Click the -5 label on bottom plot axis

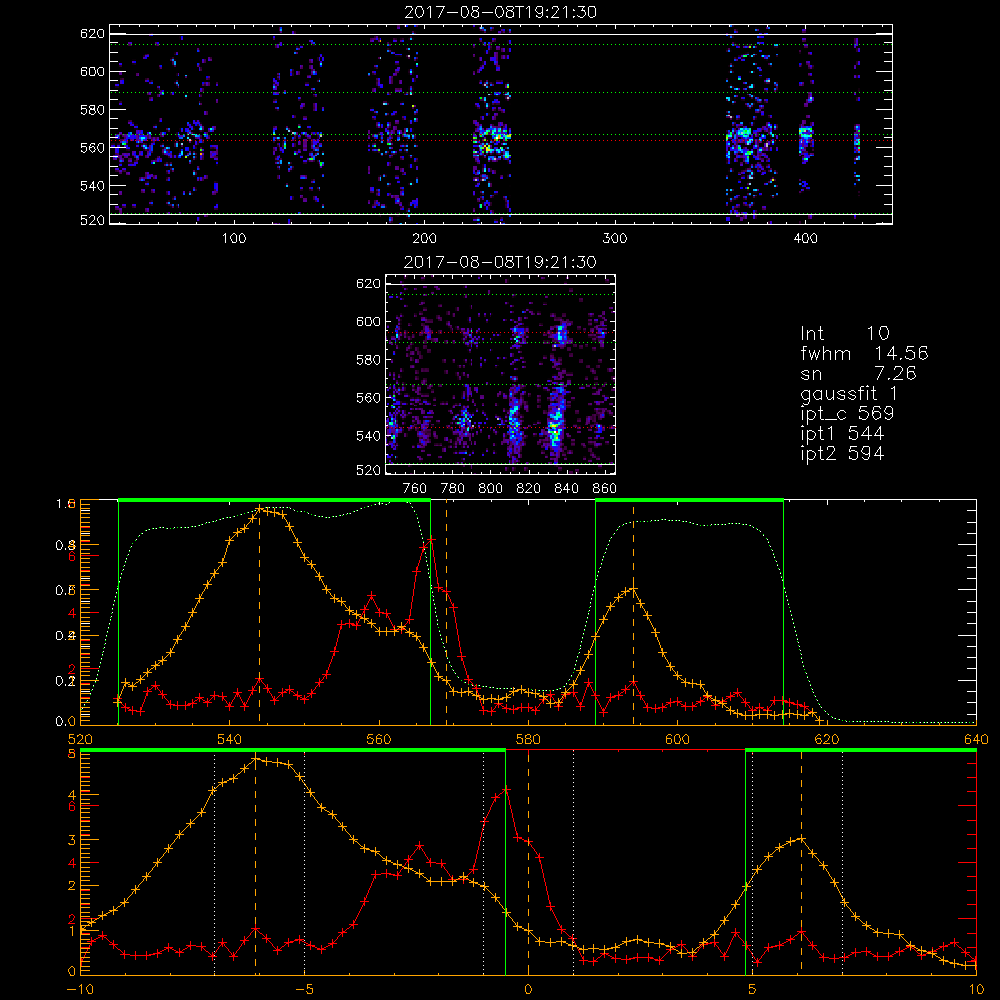coord(304,990)
